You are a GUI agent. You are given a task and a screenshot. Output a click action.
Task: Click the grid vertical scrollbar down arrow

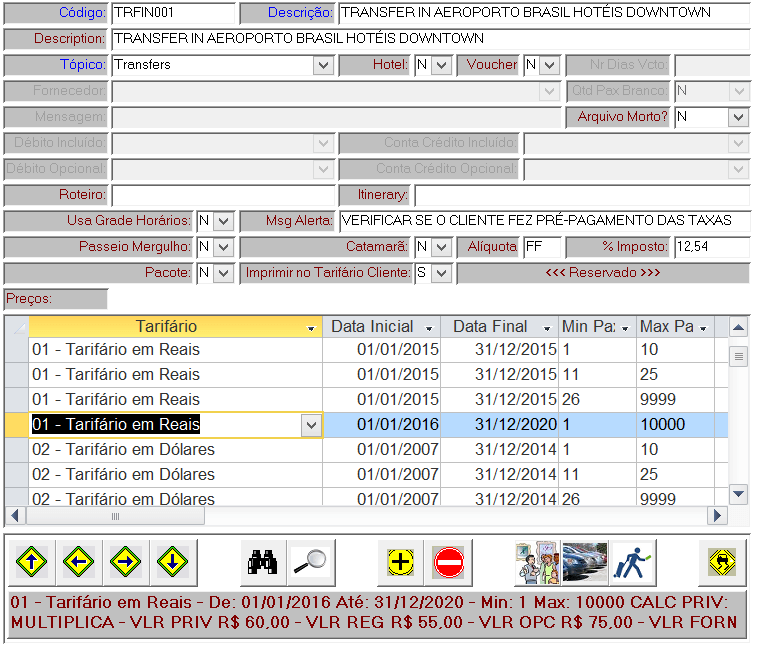tap(738, 493)
